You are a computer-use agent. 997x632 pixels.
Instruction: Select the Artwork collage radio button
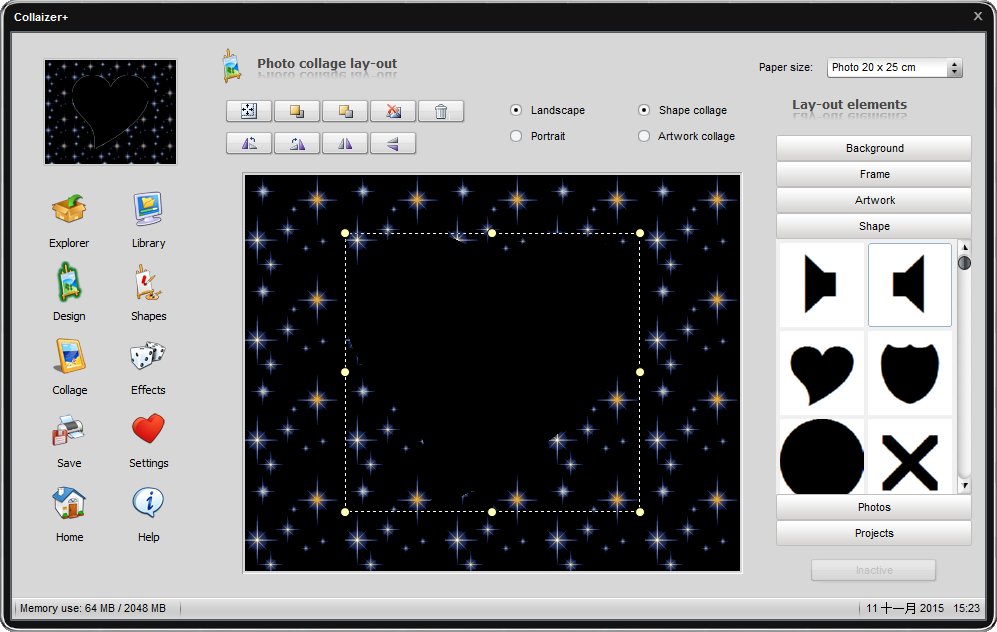[644, 136]
